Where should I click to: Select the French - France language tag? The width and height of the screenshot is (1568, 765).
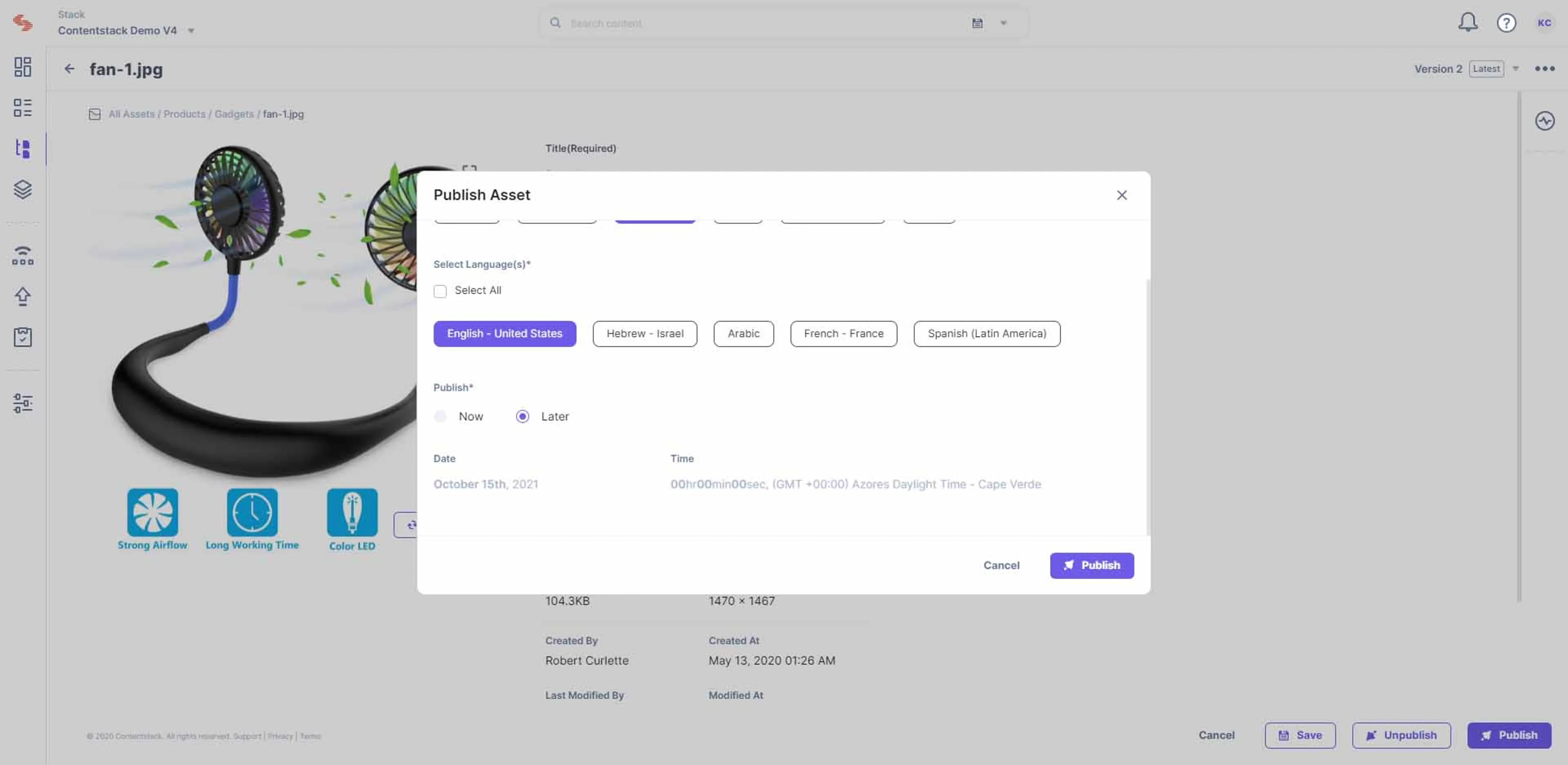pos(843,334)
